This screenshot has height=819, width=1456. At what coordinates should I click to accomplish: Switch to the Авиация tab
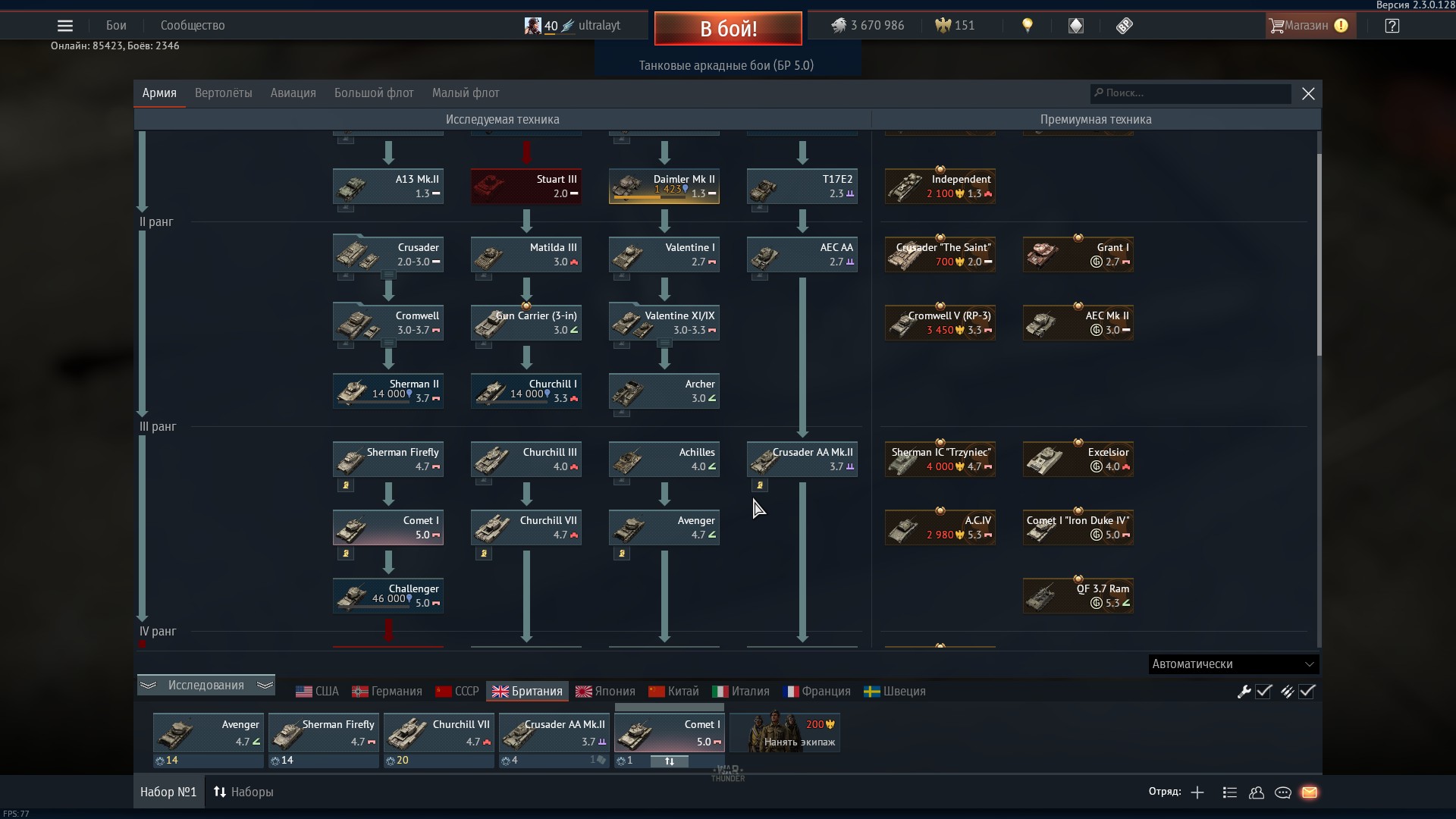pos(293,93)
